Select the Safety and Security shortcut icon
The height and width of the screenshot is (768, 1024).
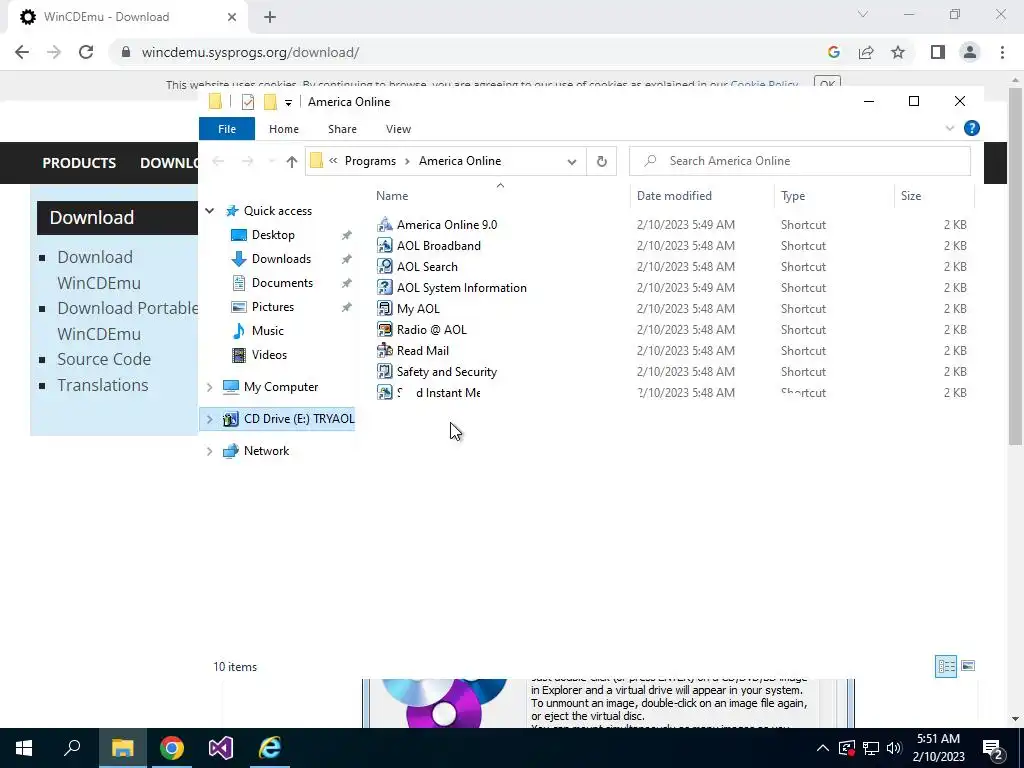click(385, 372)
